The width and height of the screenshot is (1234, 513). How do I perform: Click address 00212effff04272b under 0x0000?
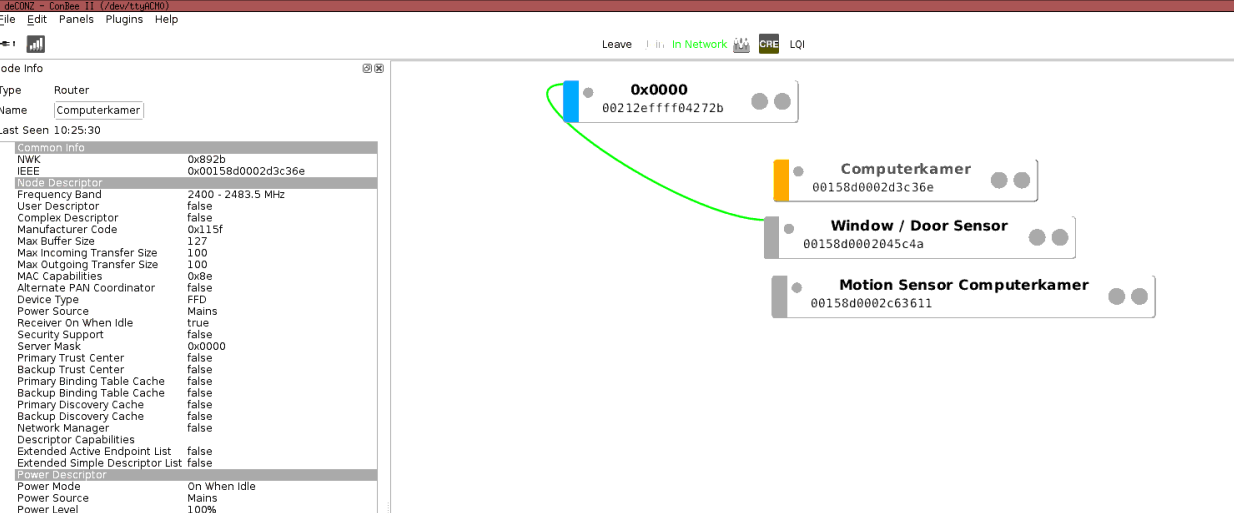(662, 108)
